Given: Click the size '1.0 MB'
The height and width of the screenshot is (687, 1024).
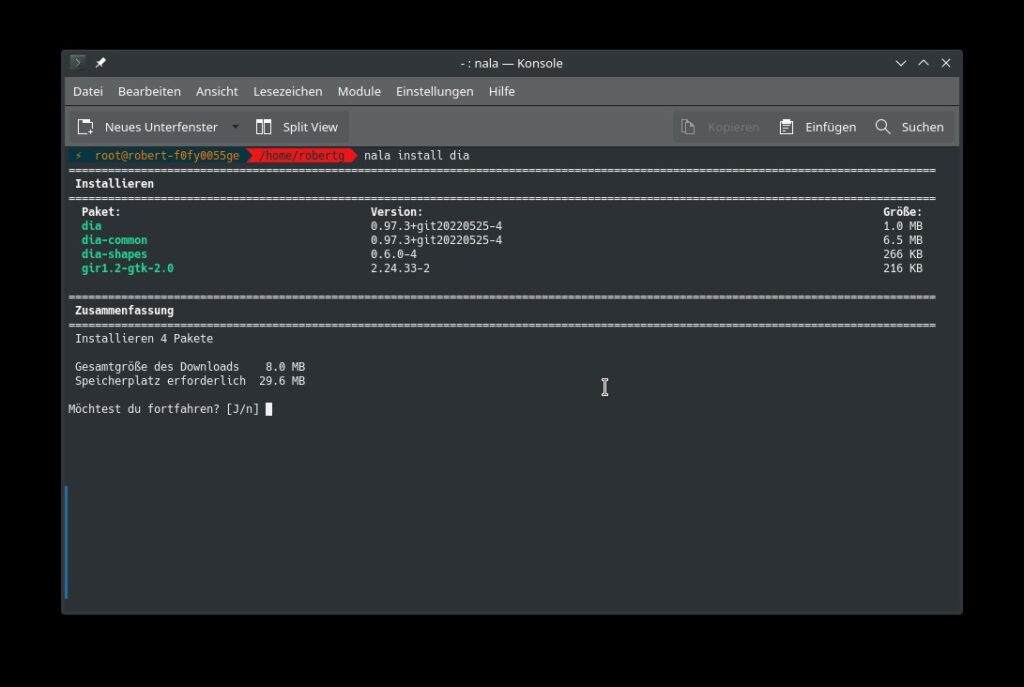Looking at the screenshot, I should click(903, 226).
